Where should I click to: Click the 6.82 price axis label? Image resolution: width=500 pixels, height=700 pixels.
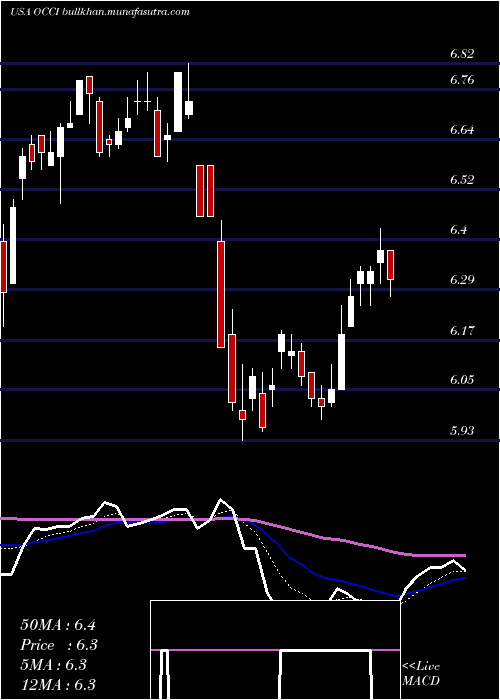pyautogui.click(x=462, y=54)
